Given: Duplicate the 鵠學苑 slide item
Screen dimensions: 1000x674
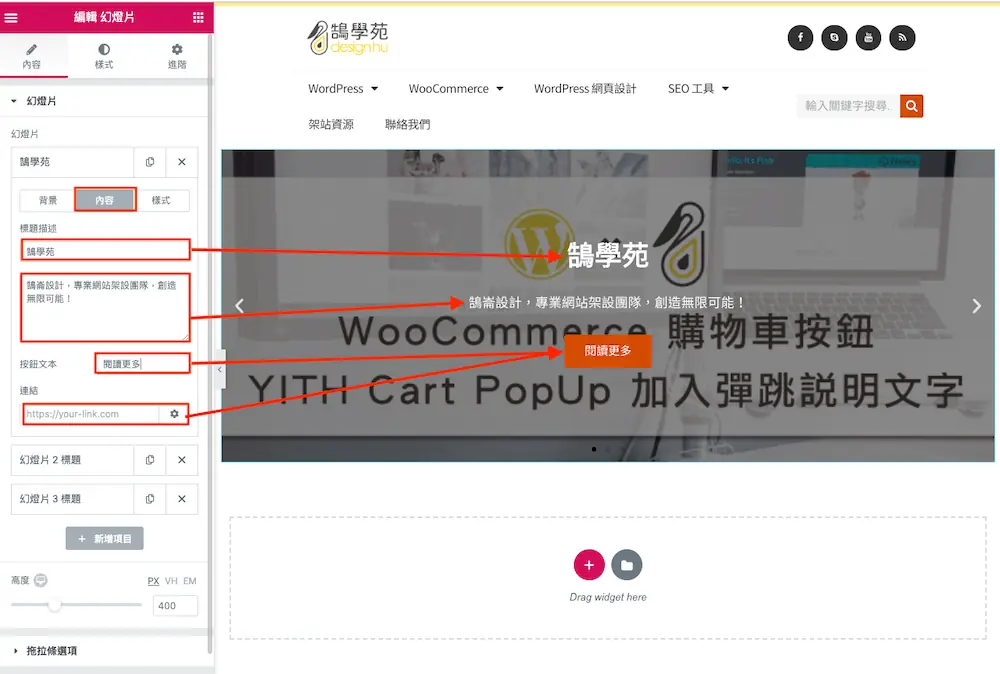Looking at the screenshot, I should click(x=150, y=162).
